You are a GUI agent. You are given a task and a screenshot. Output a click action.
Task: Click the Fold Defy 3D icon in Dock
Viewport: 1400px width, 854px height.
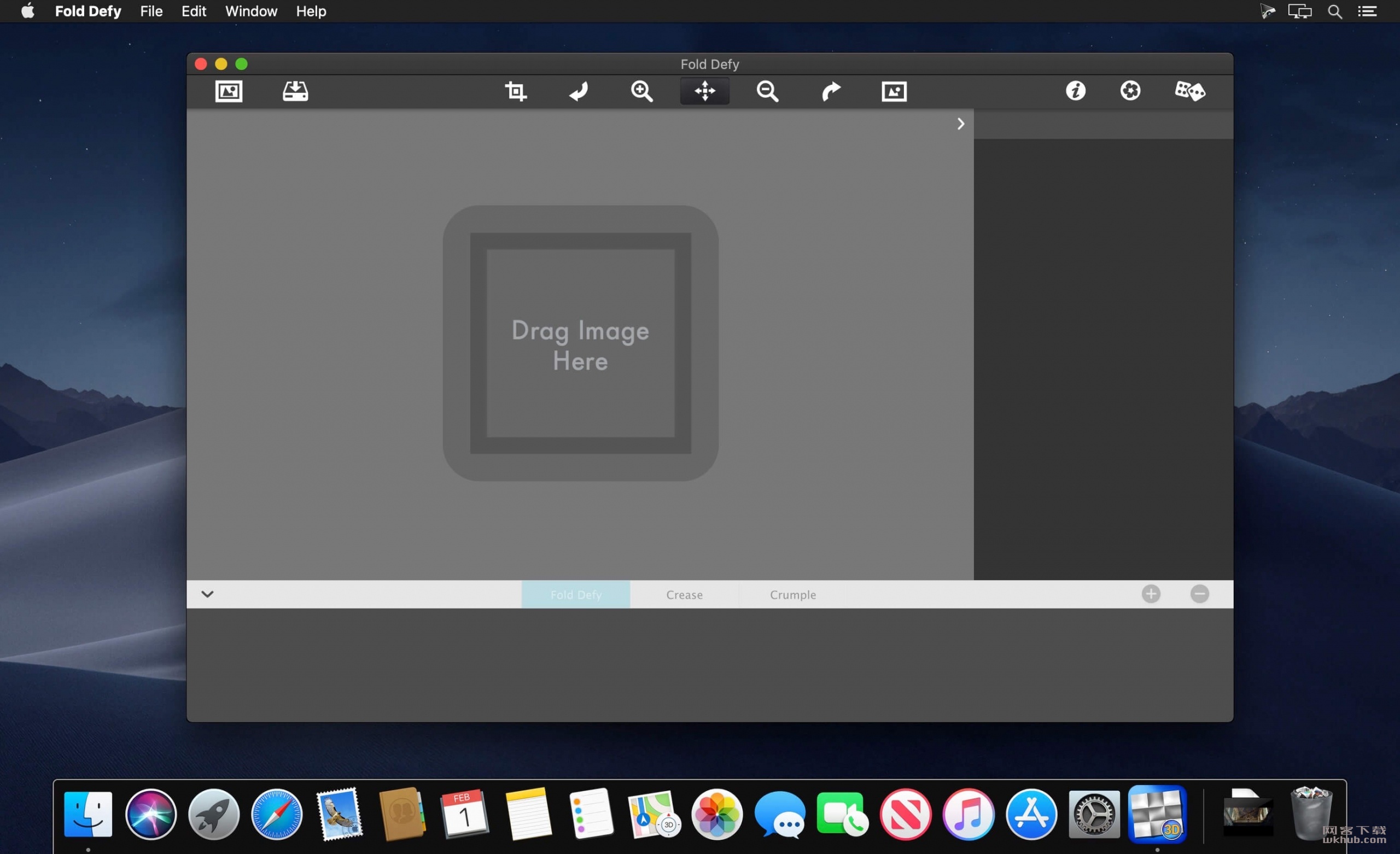[x=1157, y=814]
